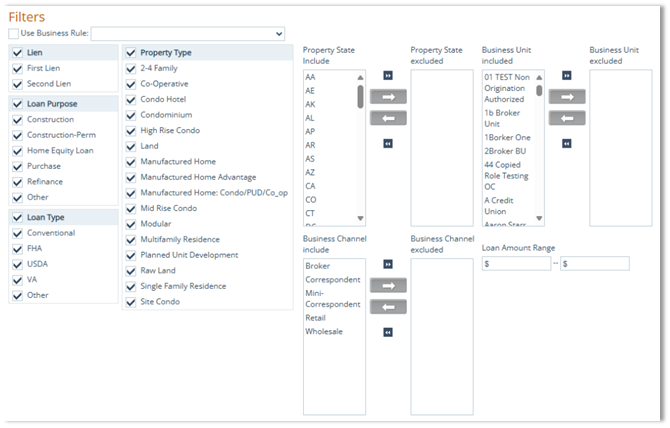Click right arrow between Business Channel lists

[x=388, y=285]
